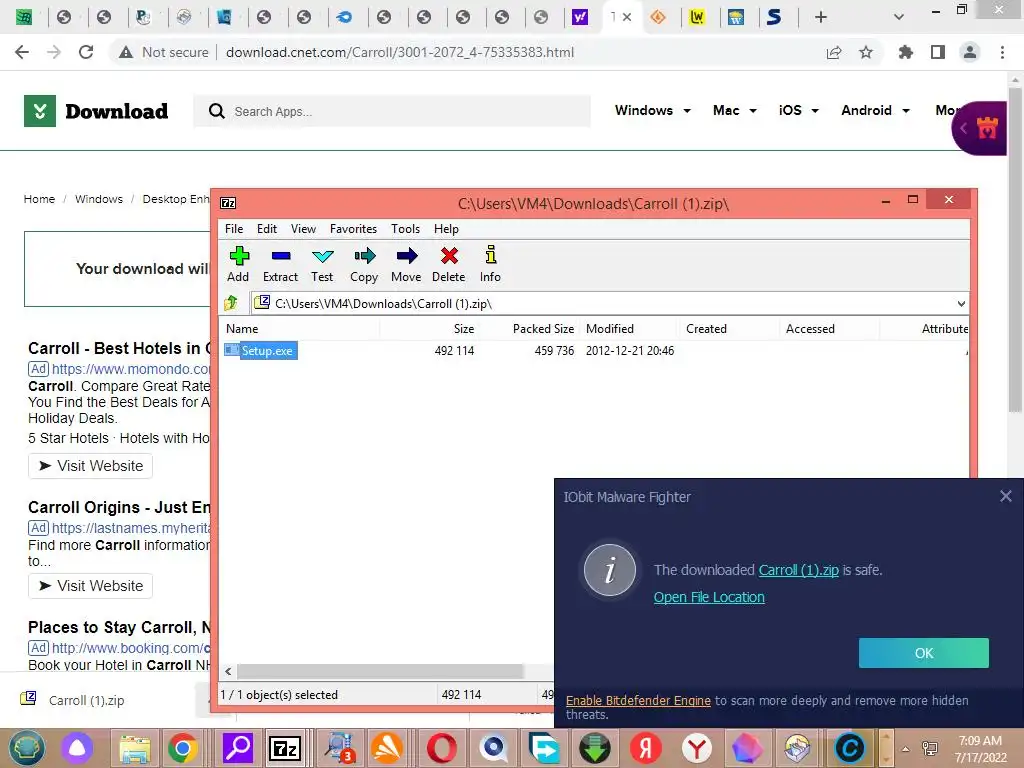Screen dimensions: 1024x768
Task: Open 7-Zip from the taskbar
Action: [285, 748]
